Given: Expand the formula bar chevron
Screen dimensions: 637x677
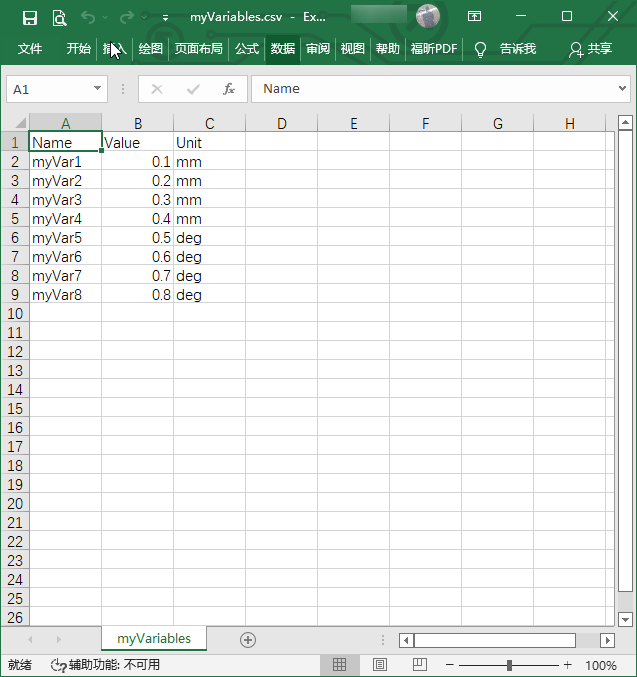Looking at the screenshot, I should [622, 89].
